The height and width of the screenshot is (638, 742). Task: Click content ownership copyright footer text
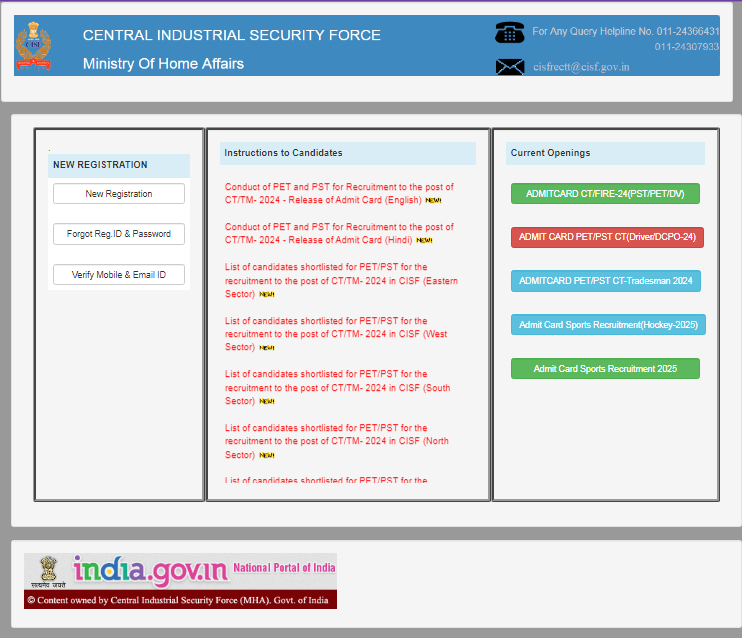click(178, 600)
